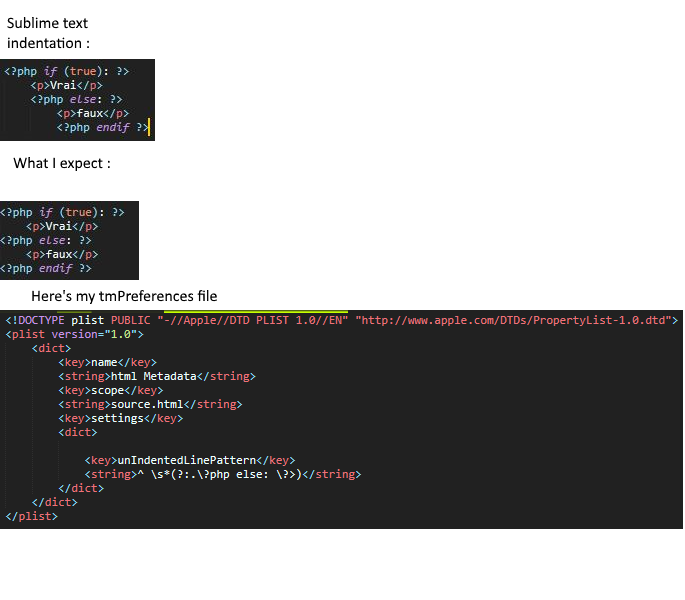Image resolution: width=685 pixels, height=600 pixels.
Task: Click the tmPreferences XML code screenshot
Action: pos(341,420)
